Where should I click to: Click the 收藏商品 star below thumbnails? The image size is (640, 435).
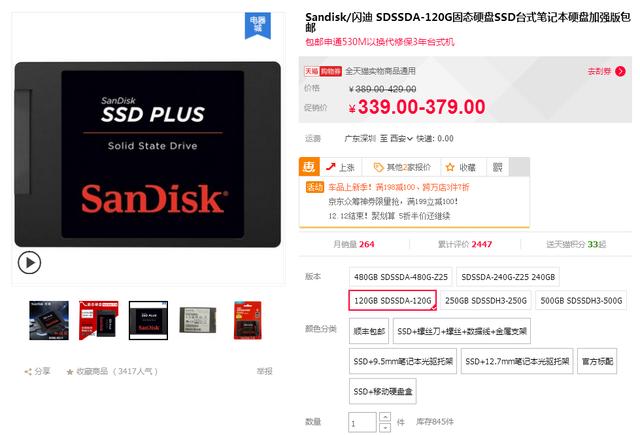tap(70, 372)
